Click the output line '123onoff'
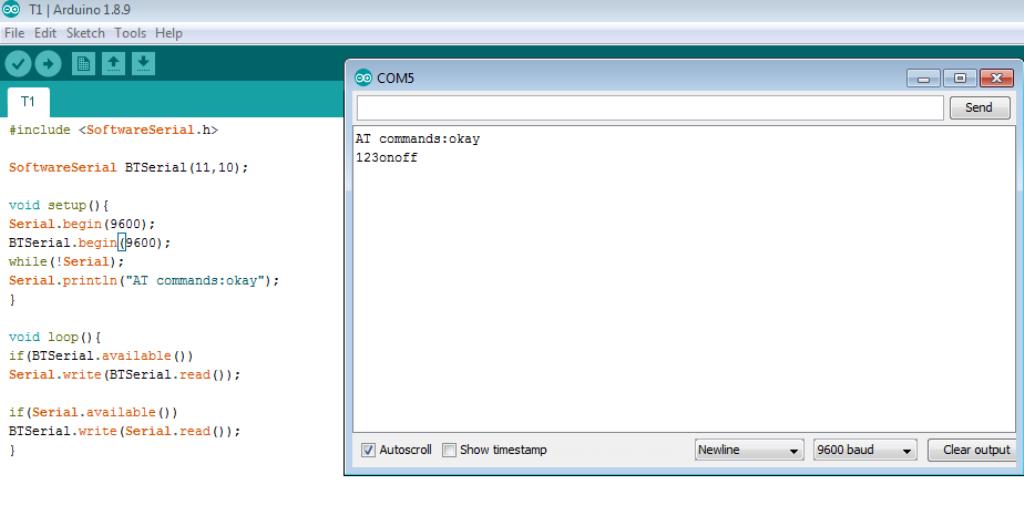 386,157
